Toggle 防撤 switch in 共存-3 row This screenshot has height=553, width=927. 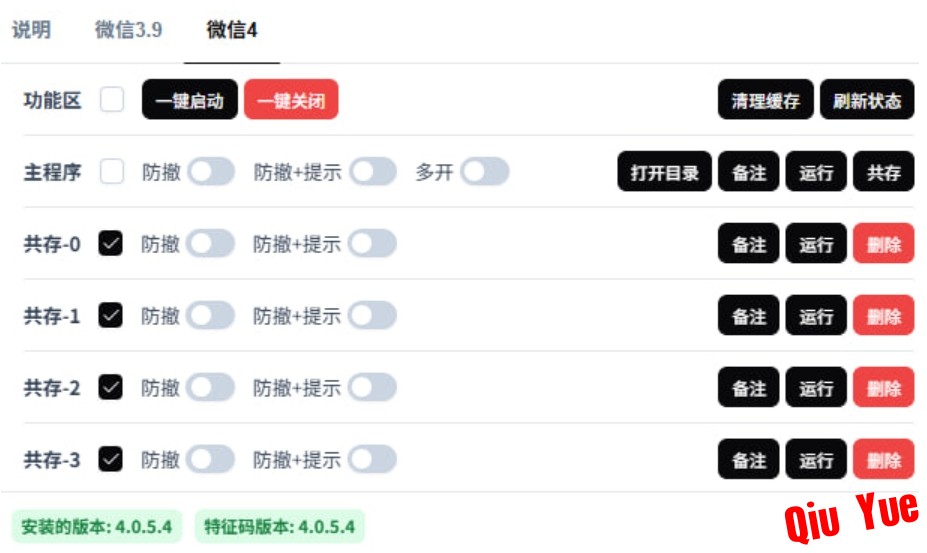210,459
